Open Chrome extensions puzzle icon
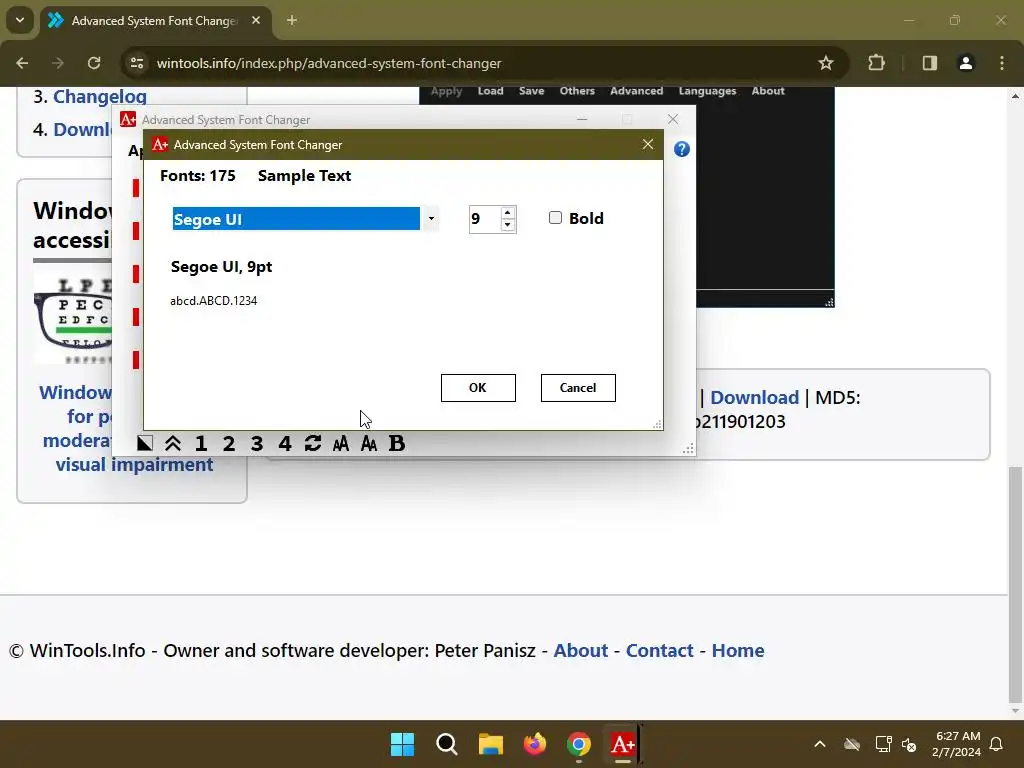1024x768 pixels. pyautogui.click(x=876, y=63)
